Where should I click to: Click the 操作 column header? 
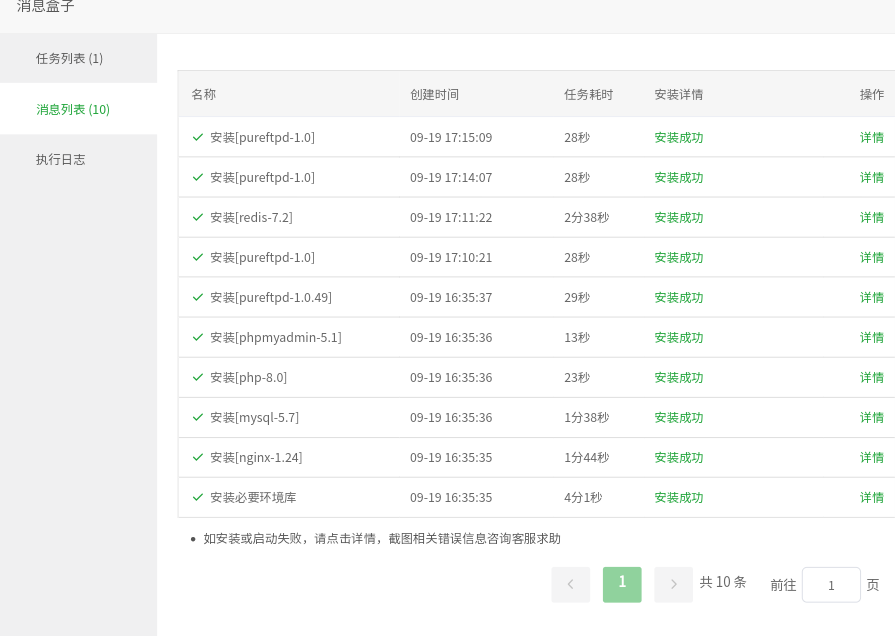click(x=872, y=94)
